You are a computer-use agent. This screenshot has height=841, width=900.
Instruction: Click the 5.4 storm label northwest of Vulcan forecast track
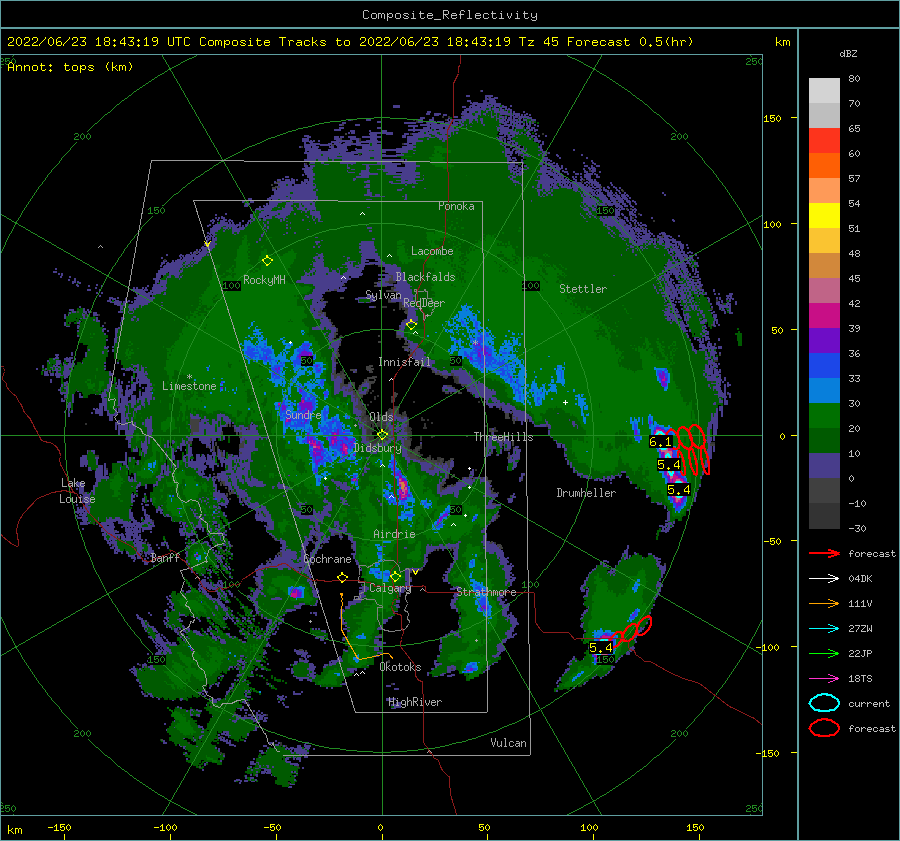tap(601, 648)
